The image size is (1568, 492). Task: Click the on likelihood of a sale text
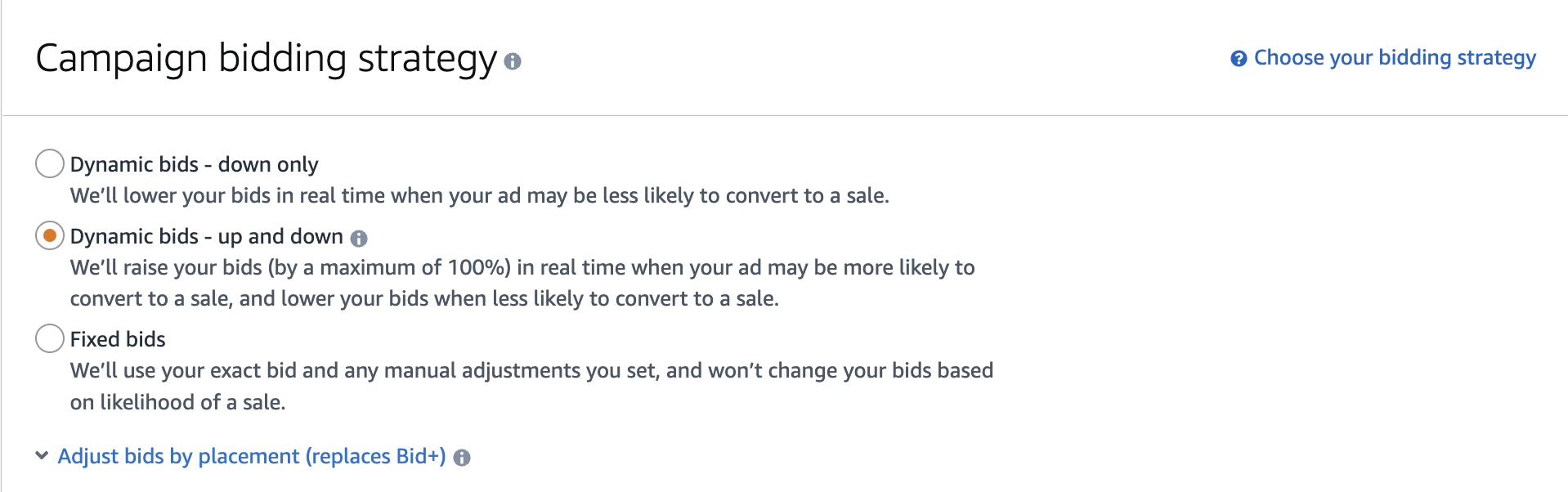(177, 402)
